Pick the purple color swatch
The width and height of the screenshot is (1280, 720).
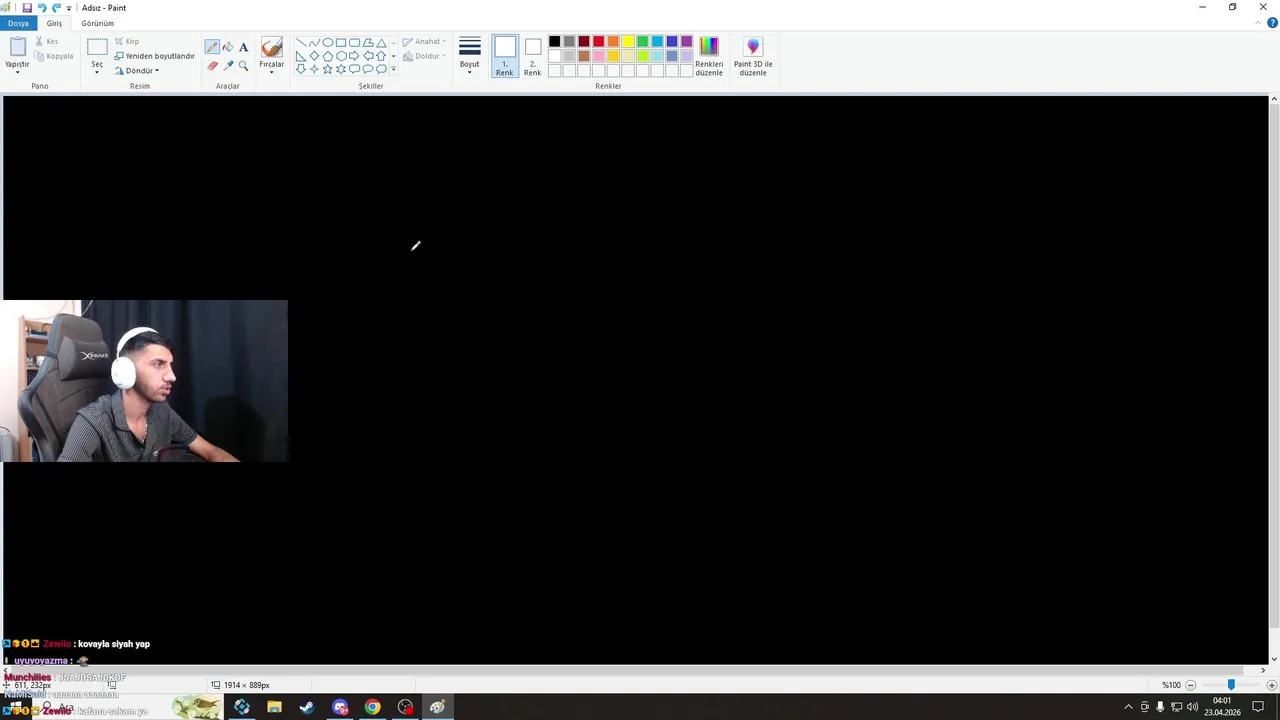(687, 42)
